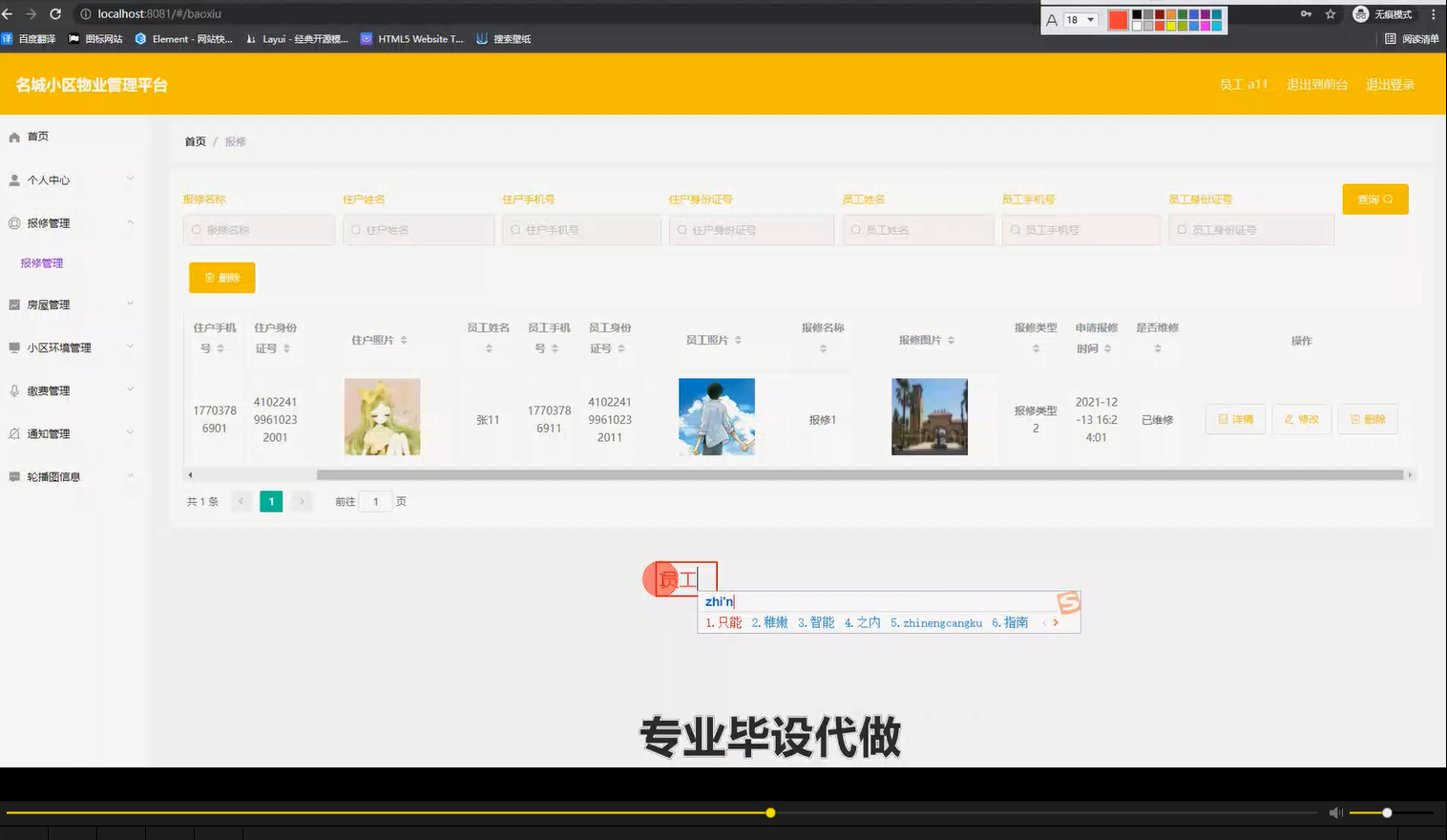Click the 住户姓名 search input field

418,229
